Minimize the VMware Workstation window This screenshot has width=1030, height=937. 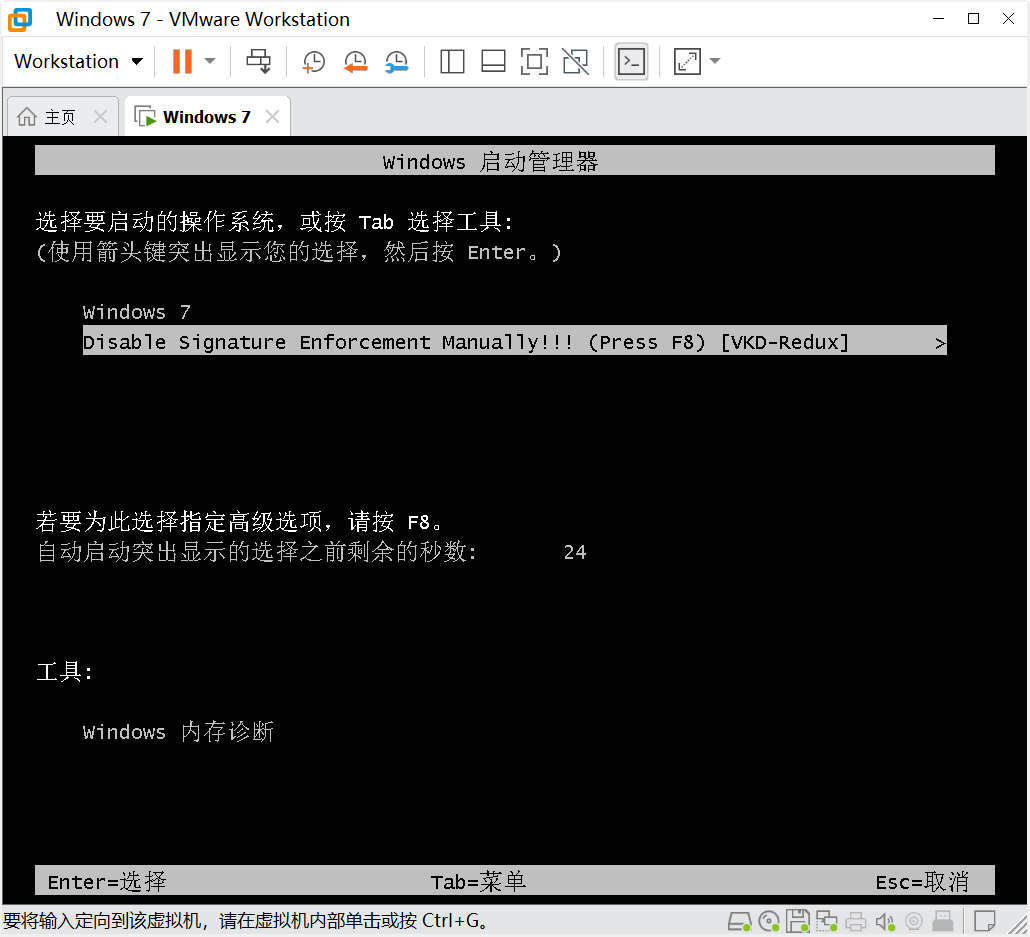[938, 18]
